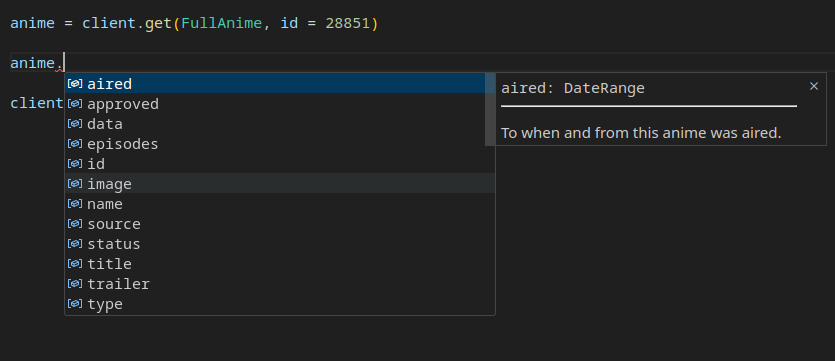Choose the episodes suggestion text
Screen dimensions: 835x361
122,144
